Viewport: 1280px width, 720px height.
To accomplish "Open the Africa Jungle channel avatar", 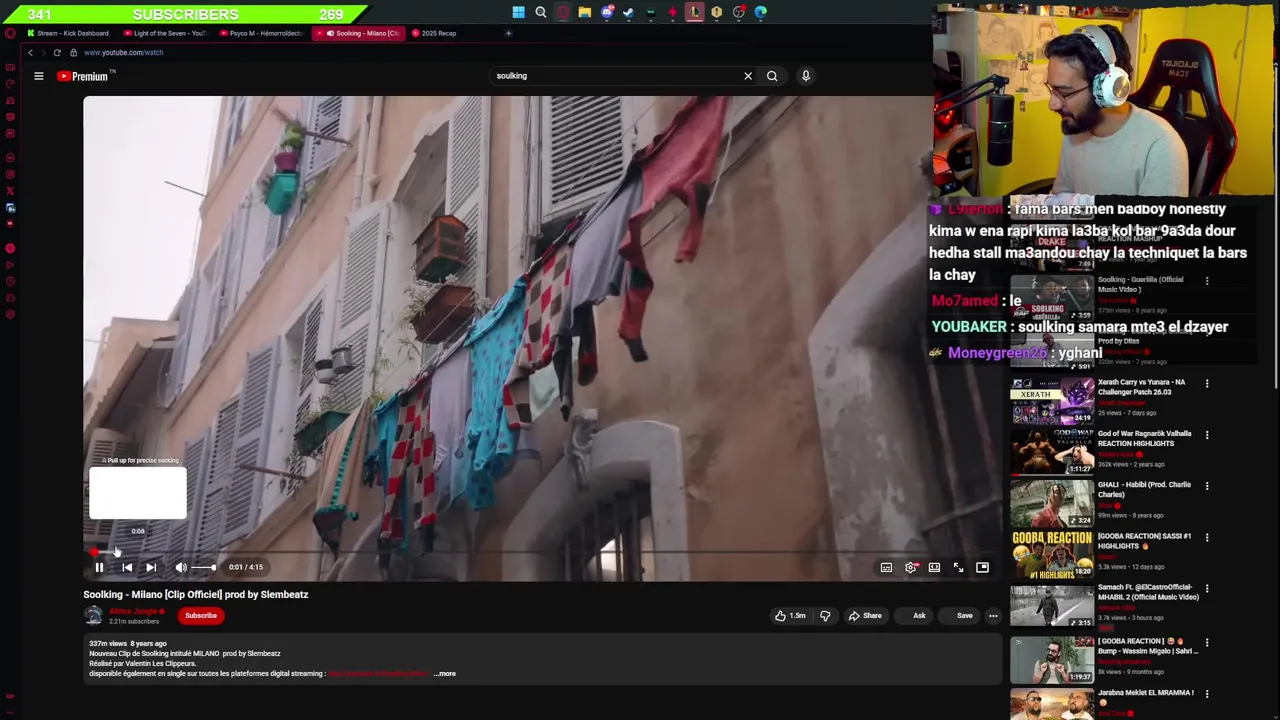I will pyautogui.click(x=93, y=616).
